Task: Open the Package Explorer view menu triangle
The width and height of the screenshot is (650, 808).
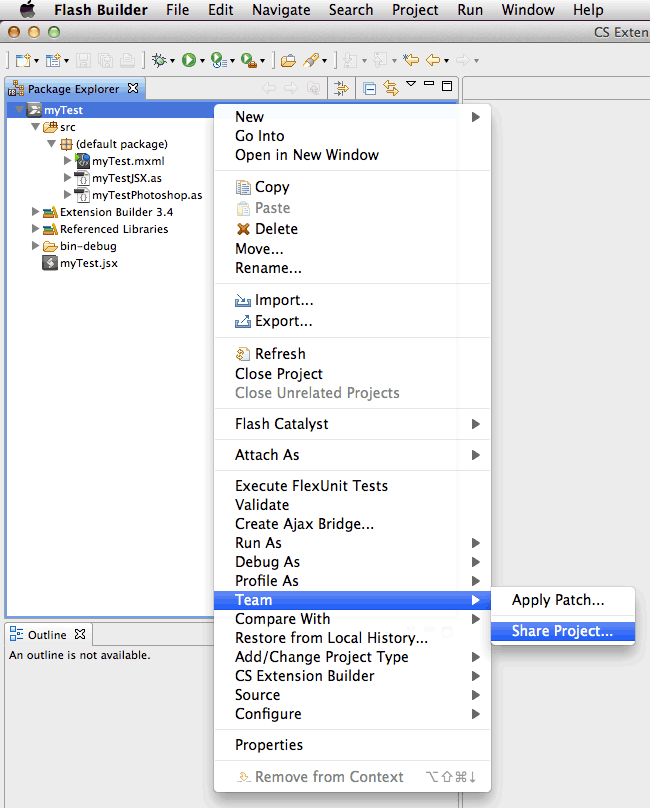Action: pyautogui.click(x=410, y=85)
